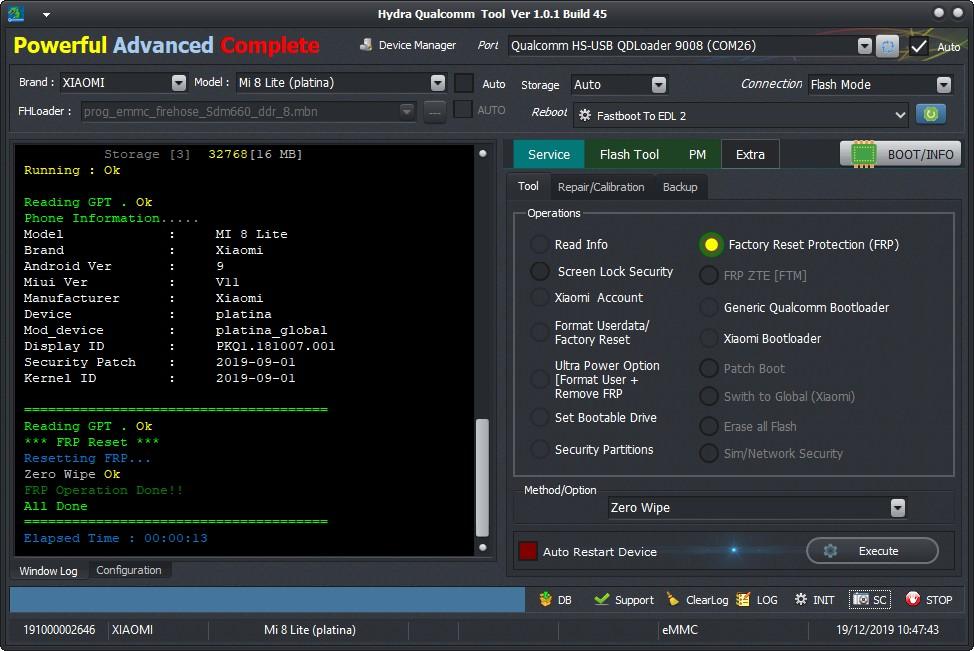Select Ultra Power Option radio button
This screenshot has width=974, height=651.
coord(539,380)
